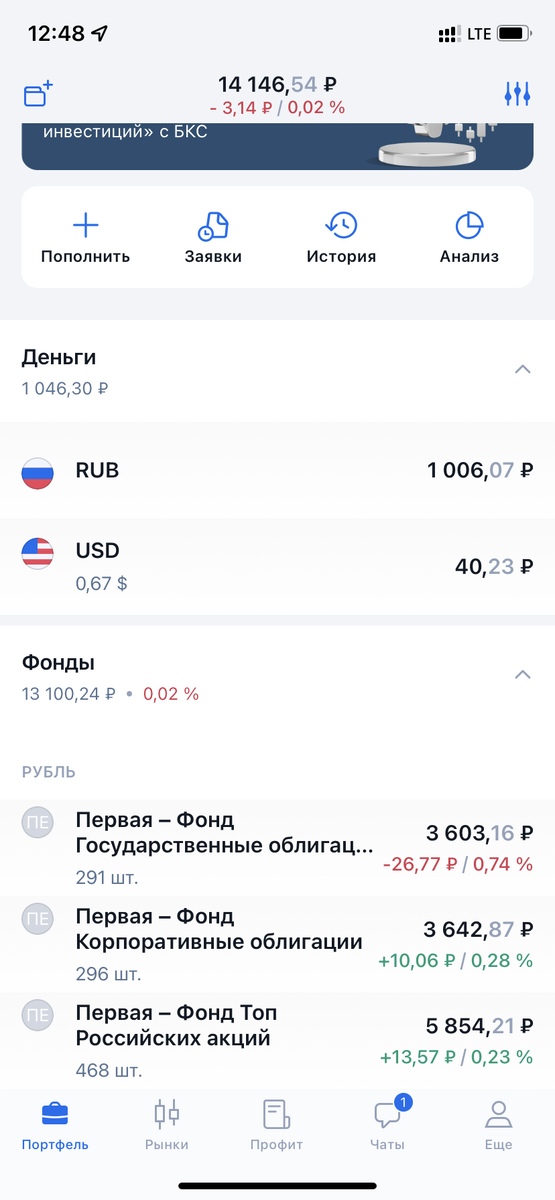Collapse the Фонды section chevron
The image size is (555, 1200).
pyautogui.click(x=522, y=675)
